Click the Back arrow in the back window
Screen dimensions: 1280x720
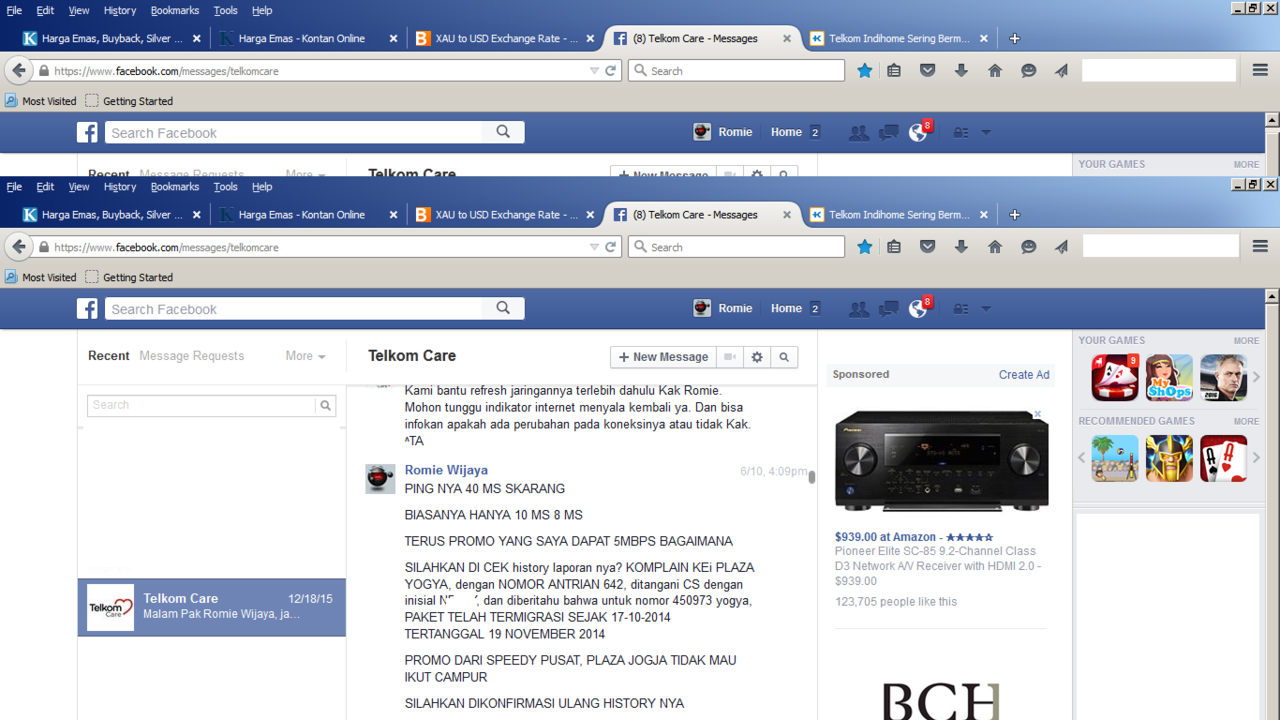(x=18, y=71)
